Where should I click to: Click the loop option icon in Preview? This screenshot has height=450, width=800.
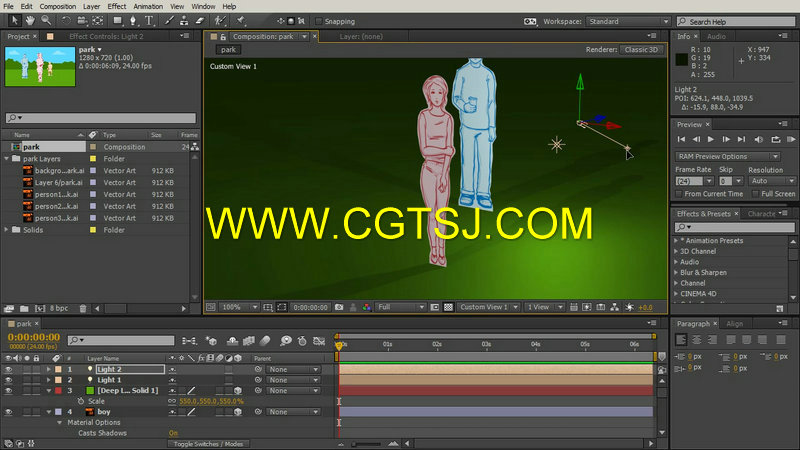point(776,139)
